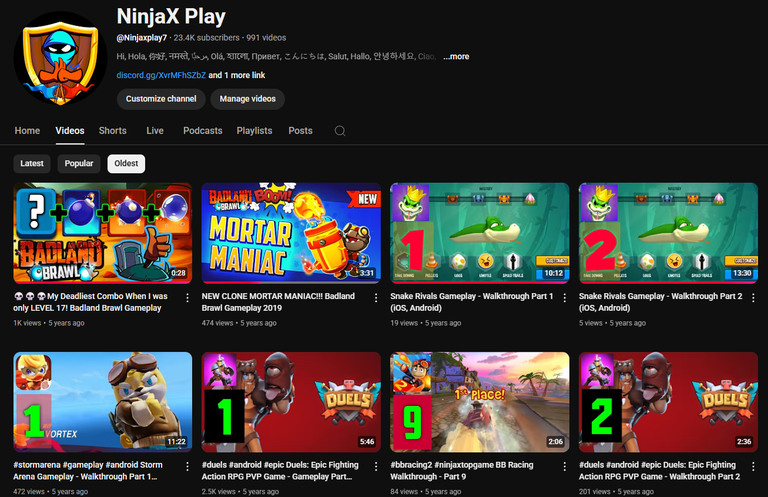This screenshot has height=497, width=768.
Task: Open options for Duels Walkthrough Part 2
Action: coord(753,467)
